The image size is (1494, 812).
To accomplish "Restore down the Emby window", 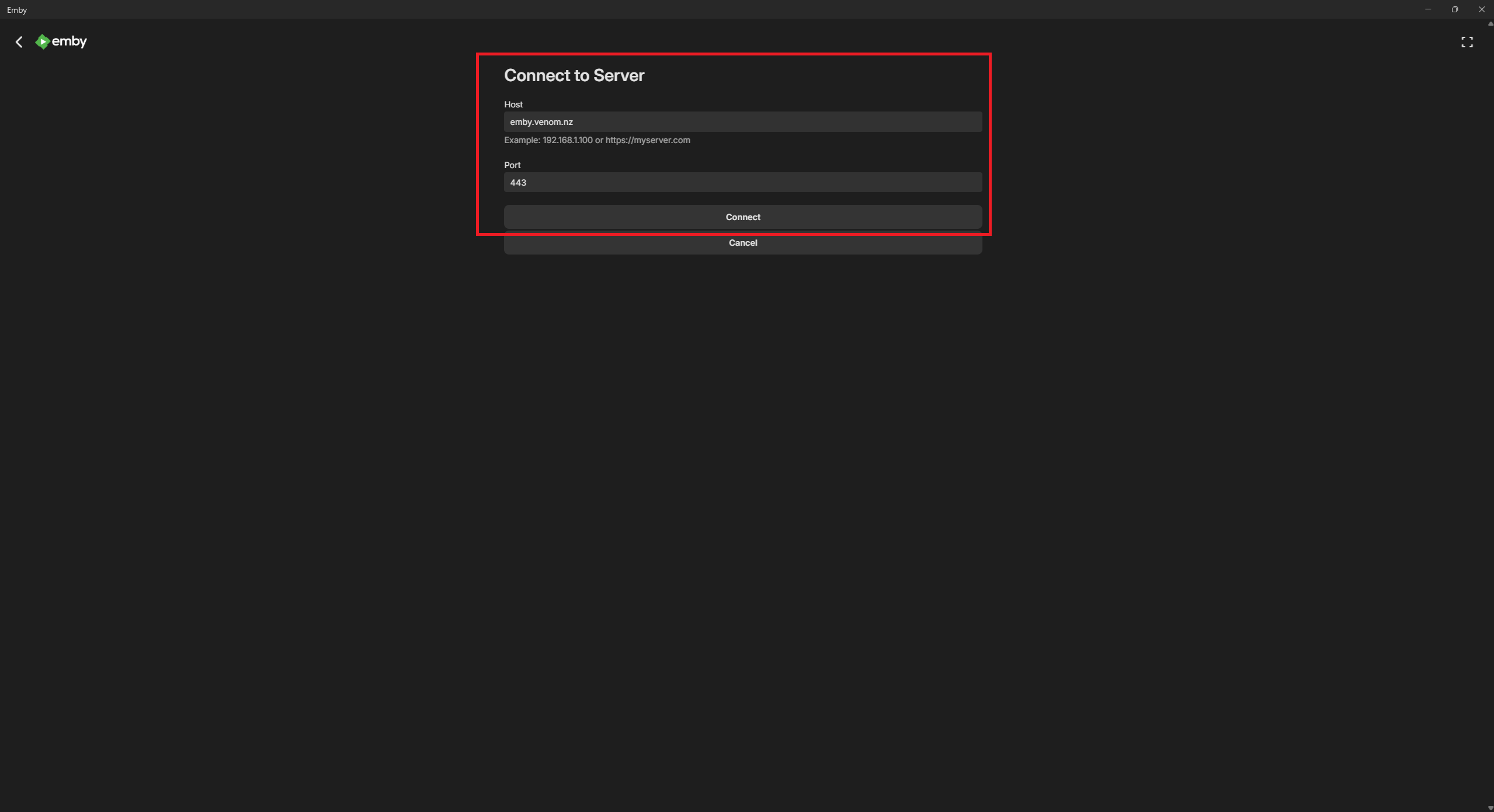I will coord(1454,9).
